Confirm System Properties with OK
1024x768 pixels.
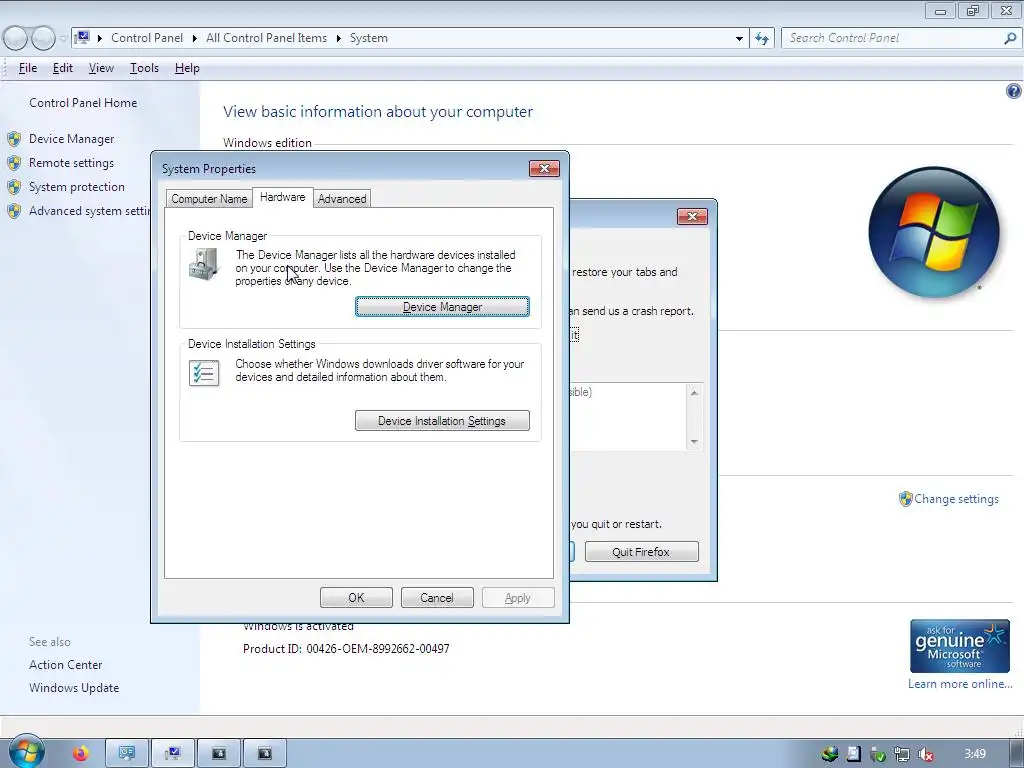(356, 598)
